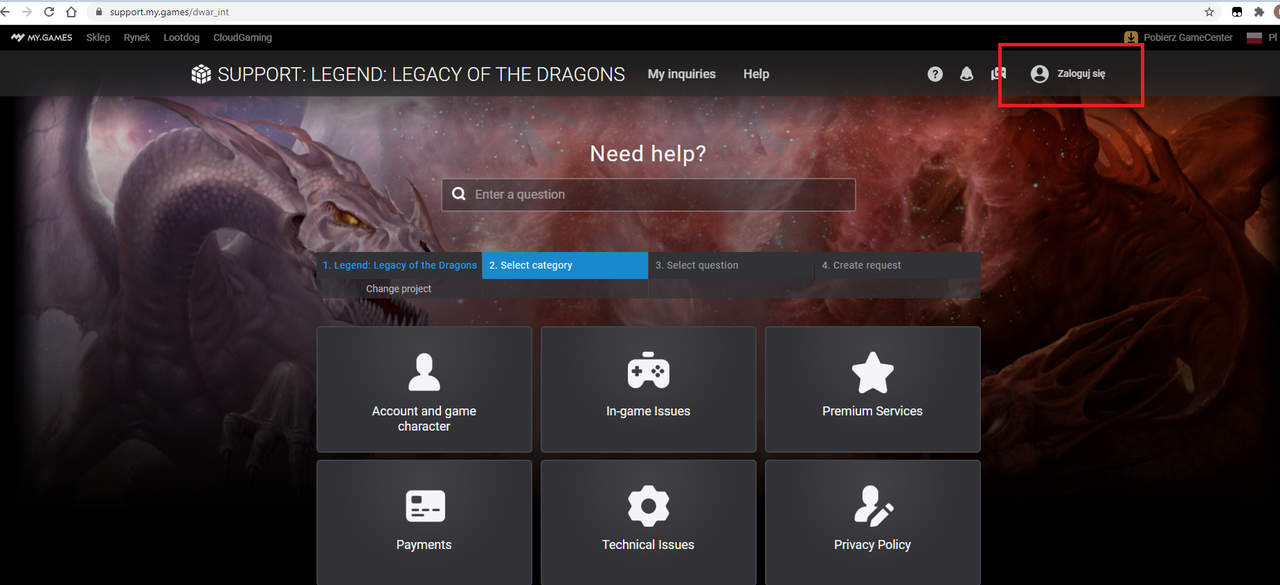The width and height of the screenshot is (1280, 585).
Task: Select the 2. Select category step
Action: tap(565, 265)
